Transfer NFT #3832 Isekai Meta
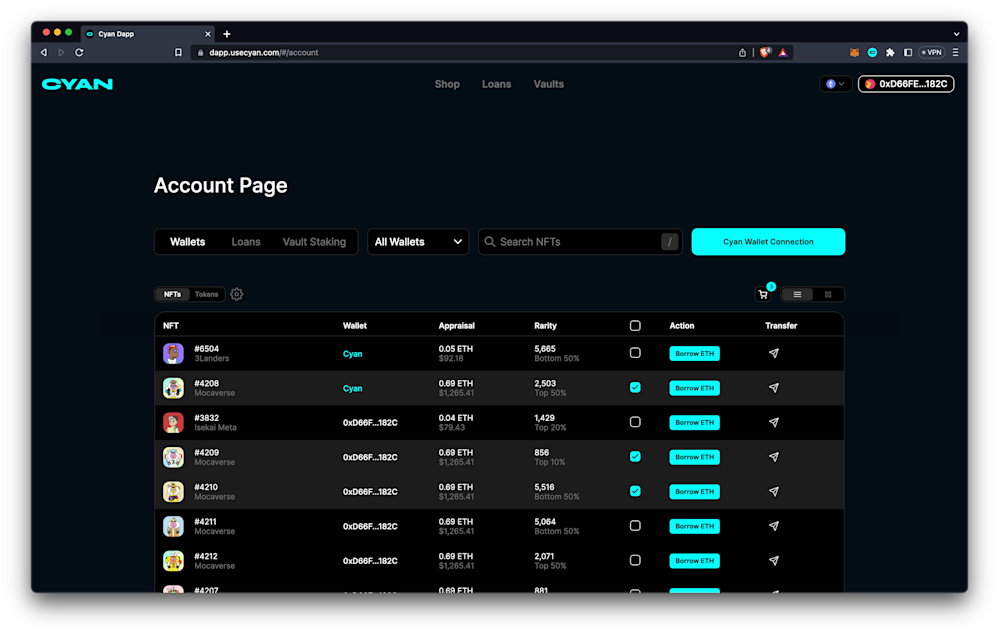This screenshot has height=634, width=999. pyautogui.click(x=773, y=422)
